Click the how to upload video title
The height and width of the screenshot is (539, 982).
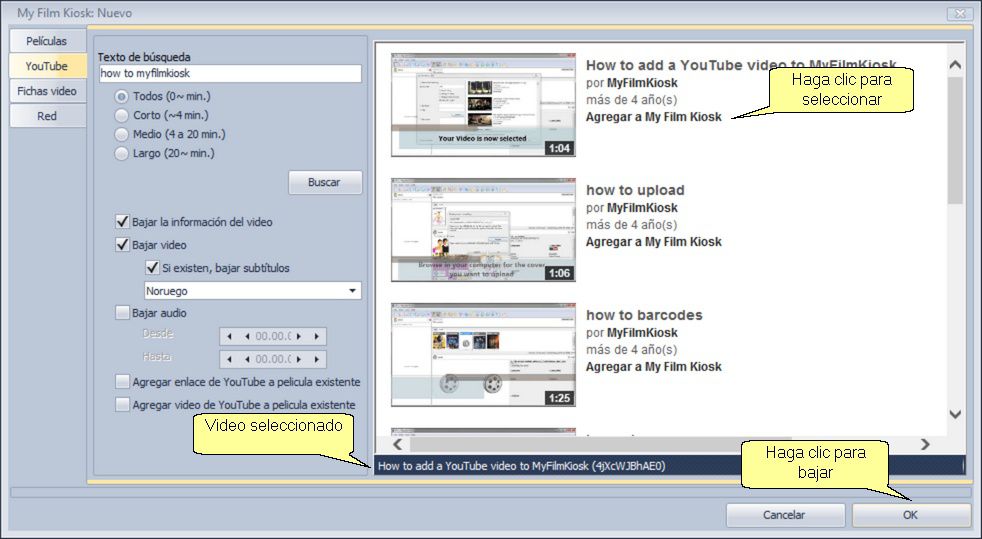(x=635, y=190)
